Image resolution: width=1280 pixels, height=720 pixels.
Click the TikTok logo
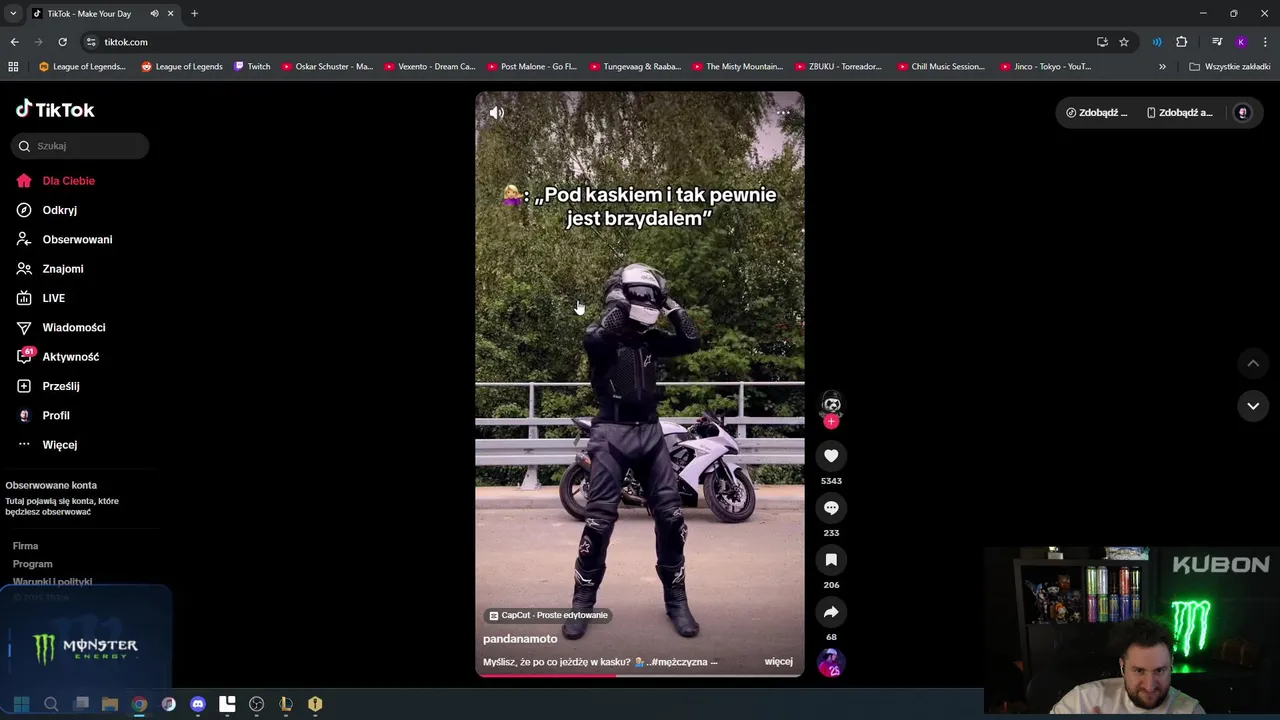click(x=55, y=109)
